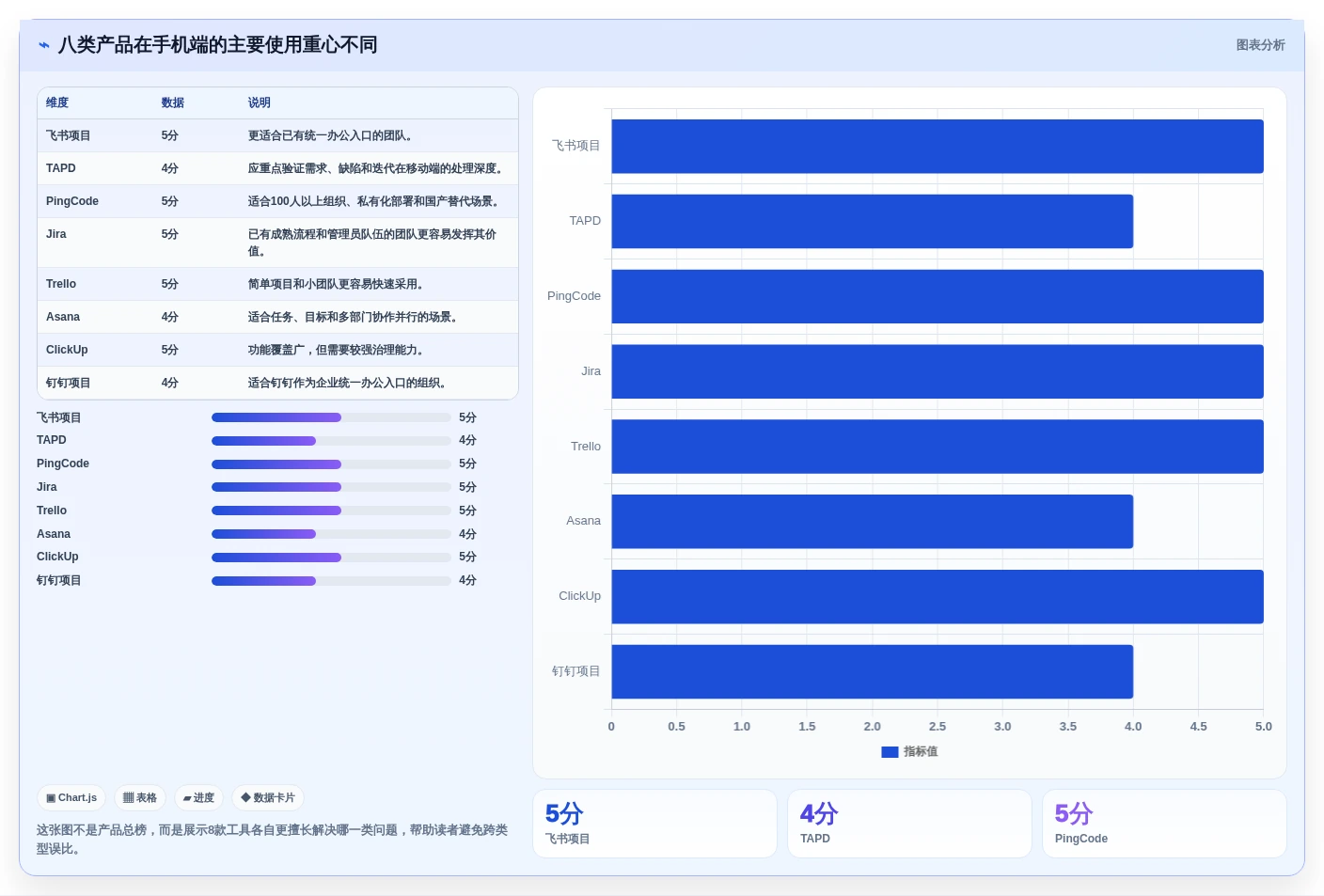Click the 维度 column header

coord(57,102)
